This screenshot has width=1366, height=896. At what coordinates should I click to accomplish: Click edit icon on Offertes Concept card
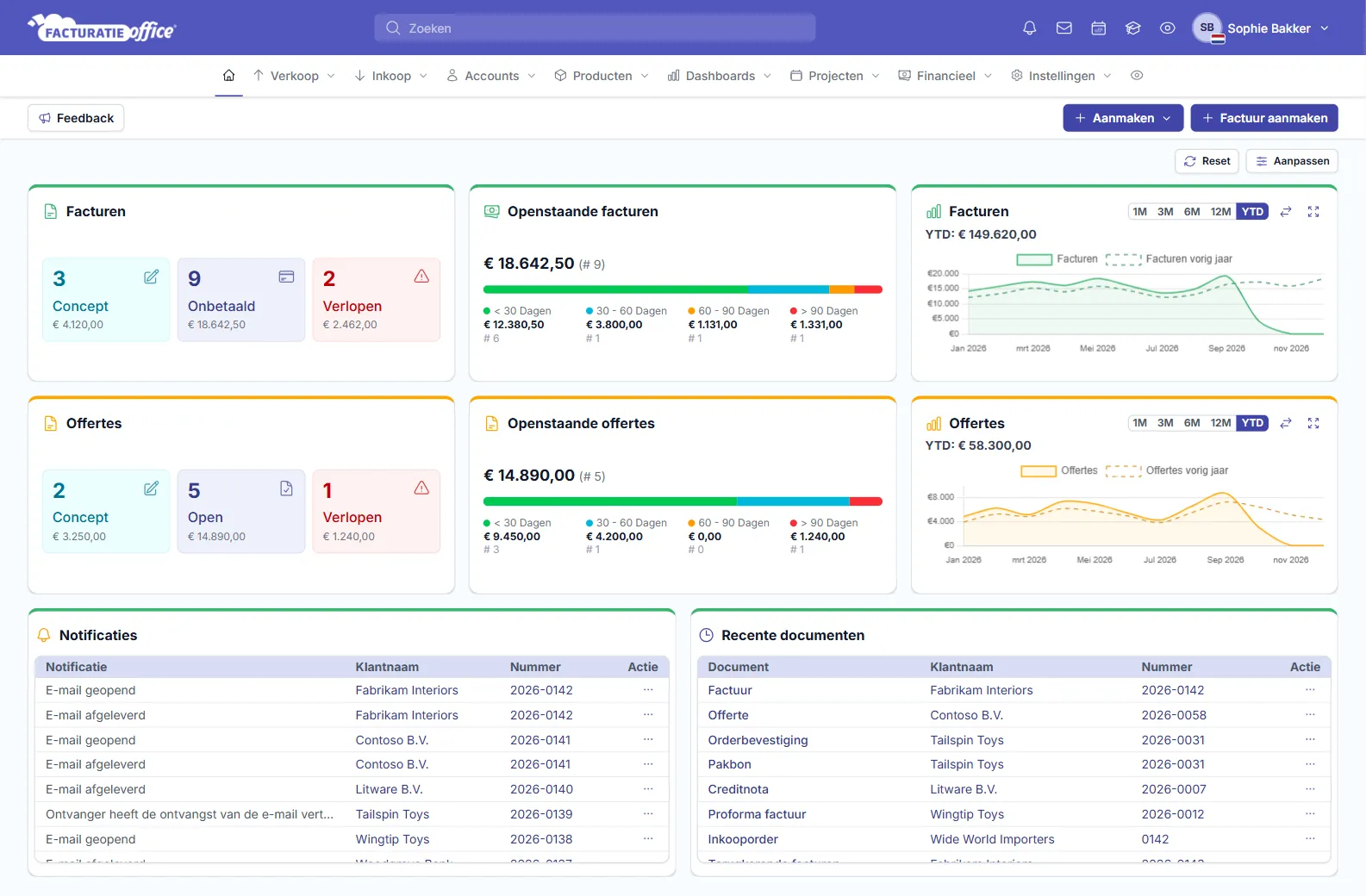click(x=152, y=488)
